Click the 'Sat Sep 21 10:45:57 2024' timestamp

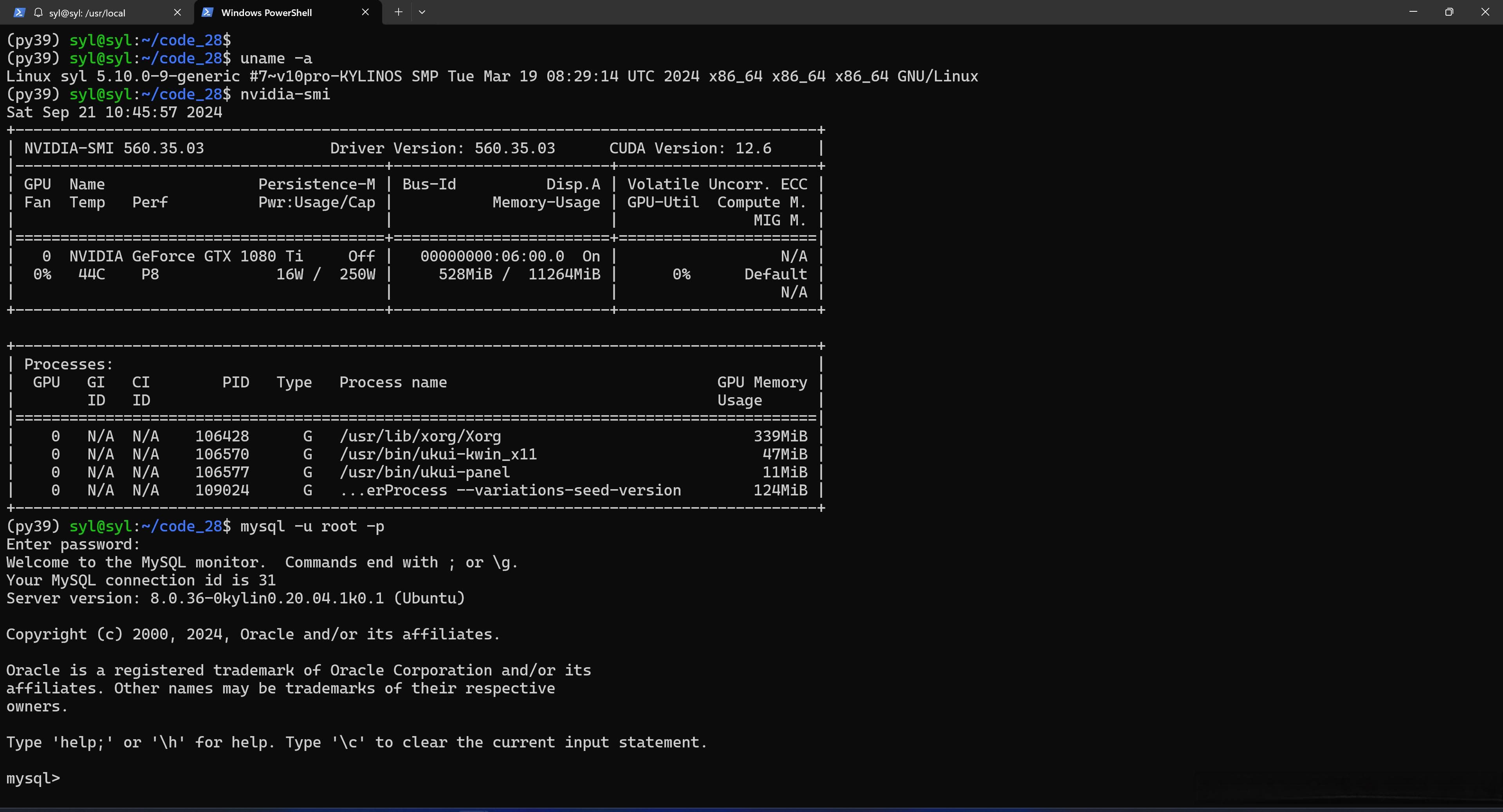(x=114, y=113)
